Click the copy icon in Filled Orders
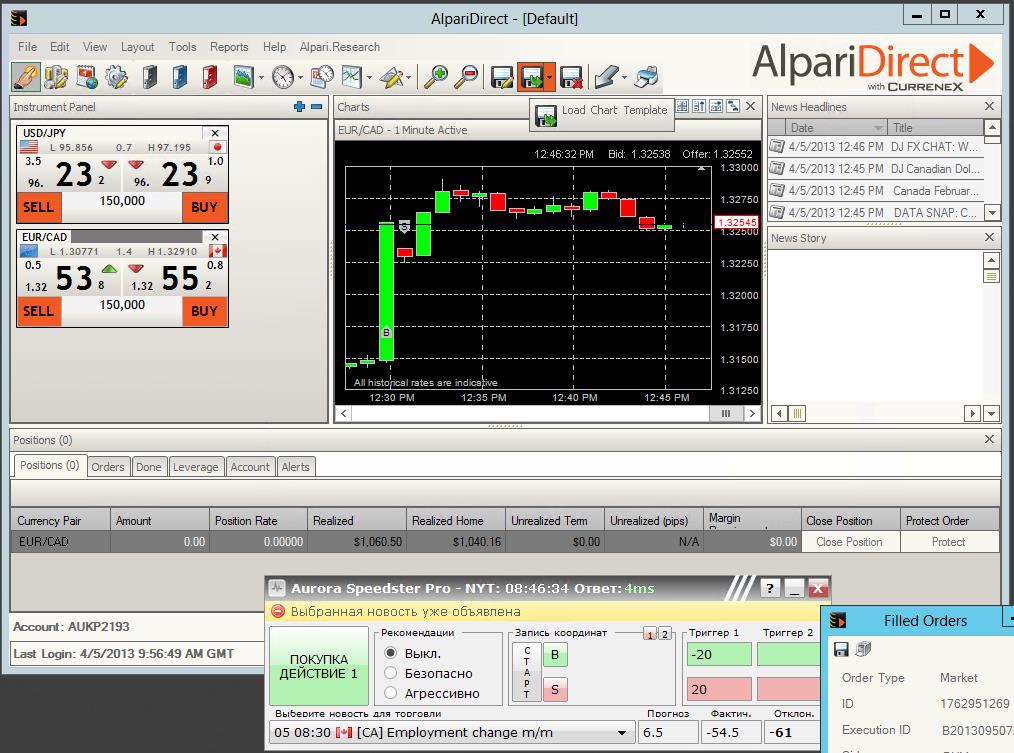1014x753 pixels. (x=863, y=649)
